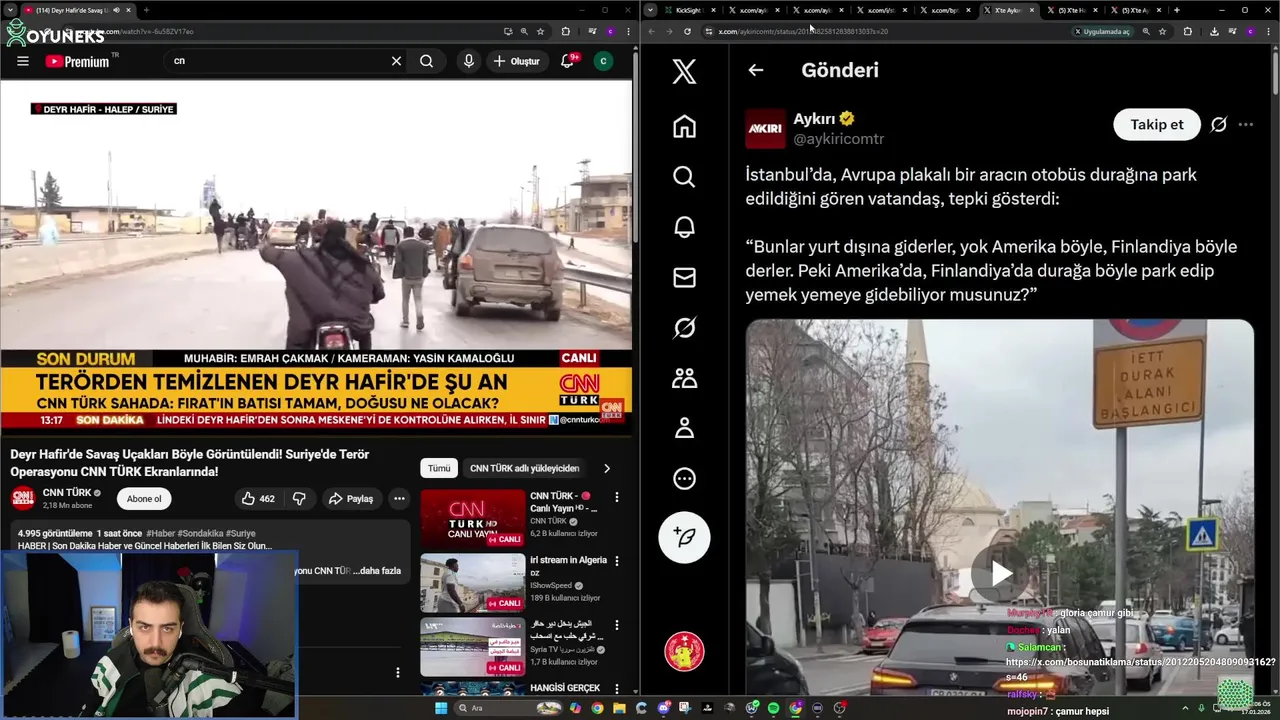Click the X window address bar URL
The height and width of the screenshot is (720, 1280).
[x=803, y=31]
